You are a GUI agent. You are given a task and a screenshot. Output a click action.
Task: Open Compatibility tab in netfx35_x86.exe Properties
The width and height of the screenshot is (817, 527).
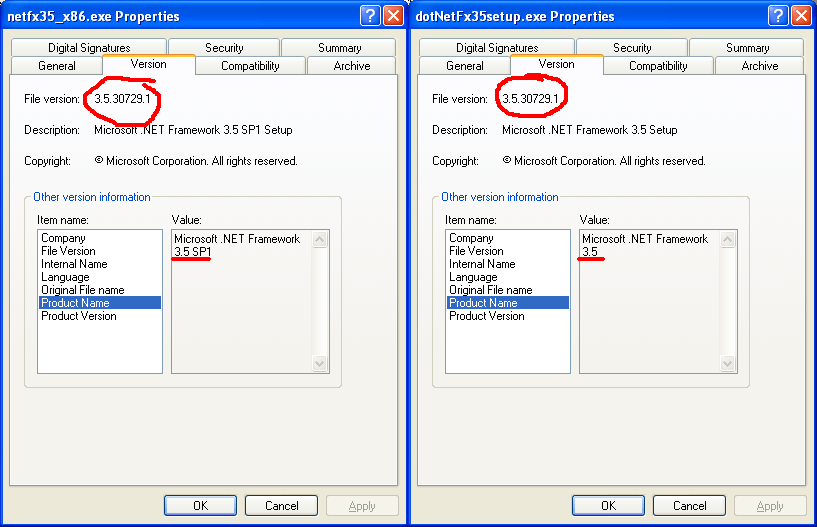point(250,66)
